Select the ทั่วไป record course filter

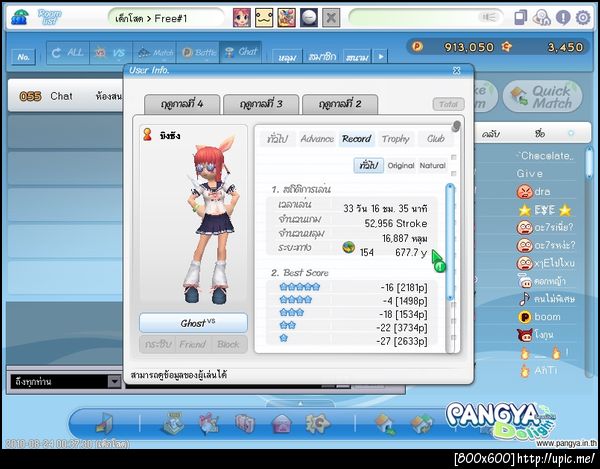[x=368, y=165]
